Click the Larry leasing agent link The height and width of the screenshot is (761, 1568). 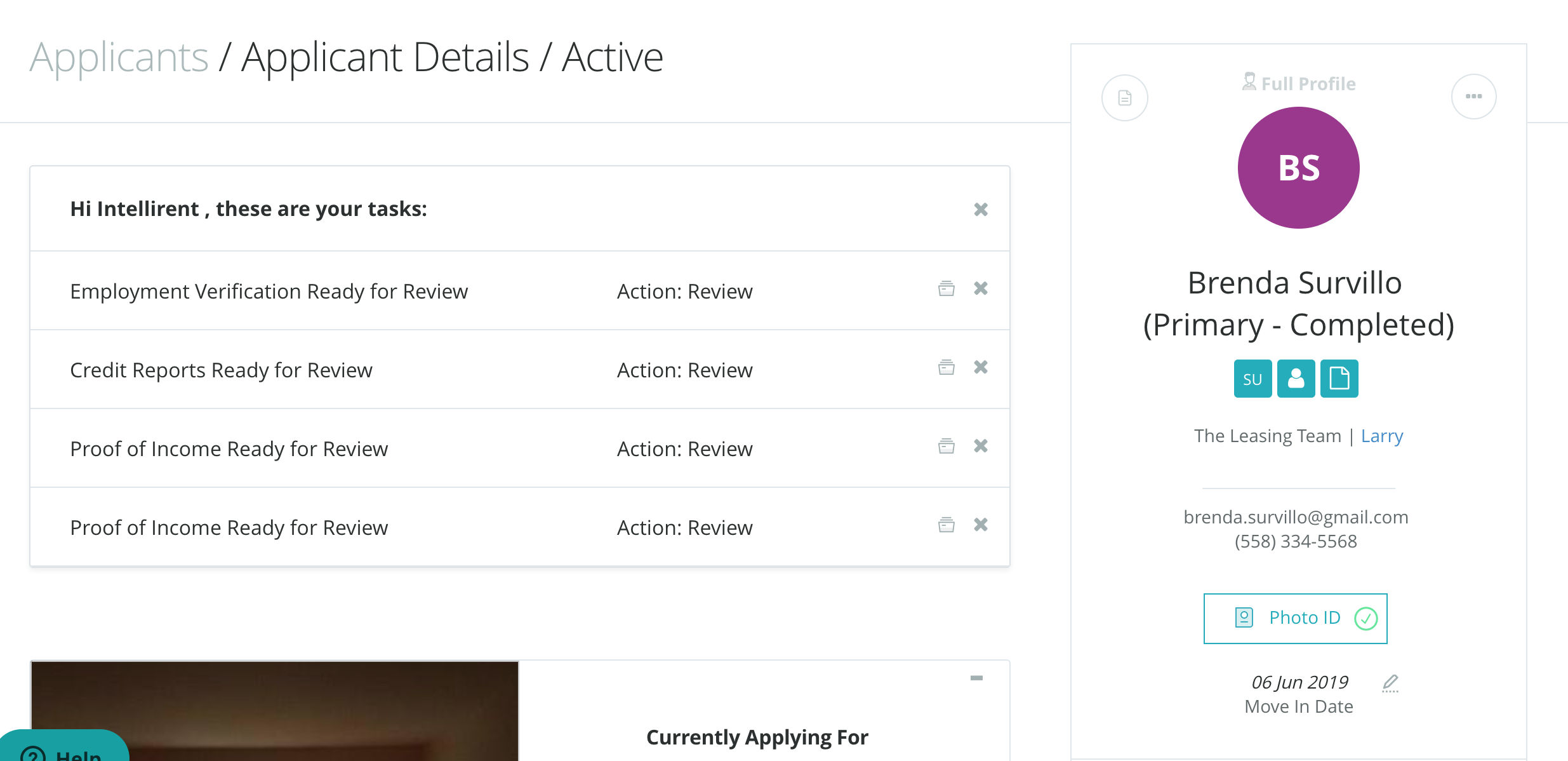tap(1381, 436)
